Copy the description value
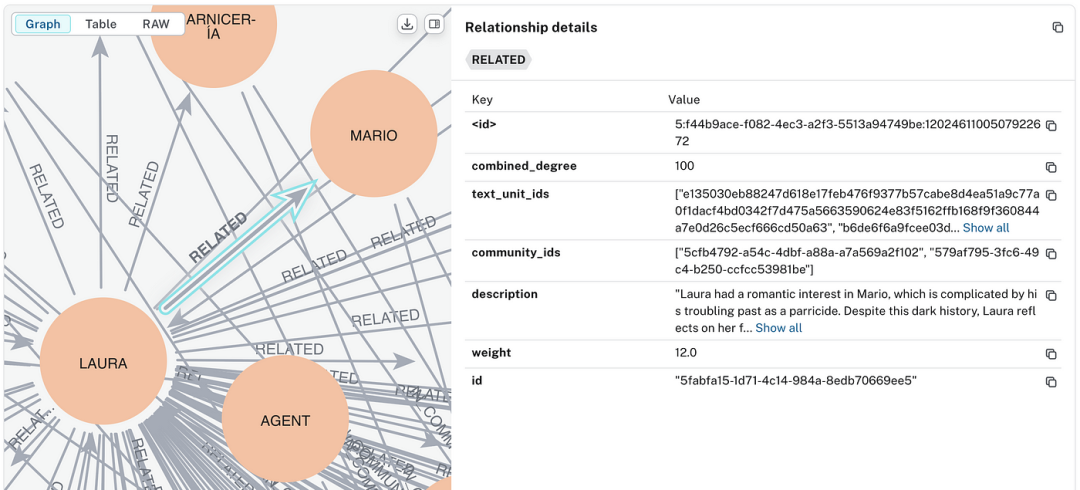 1051,296
